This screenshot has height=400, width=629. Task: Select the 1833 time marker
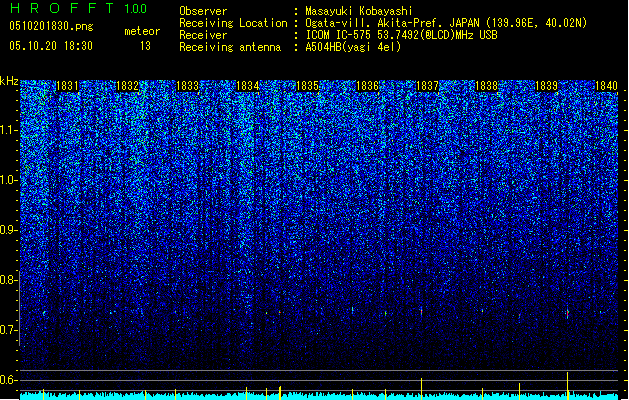pyautogui.click(x=187, y=86)
